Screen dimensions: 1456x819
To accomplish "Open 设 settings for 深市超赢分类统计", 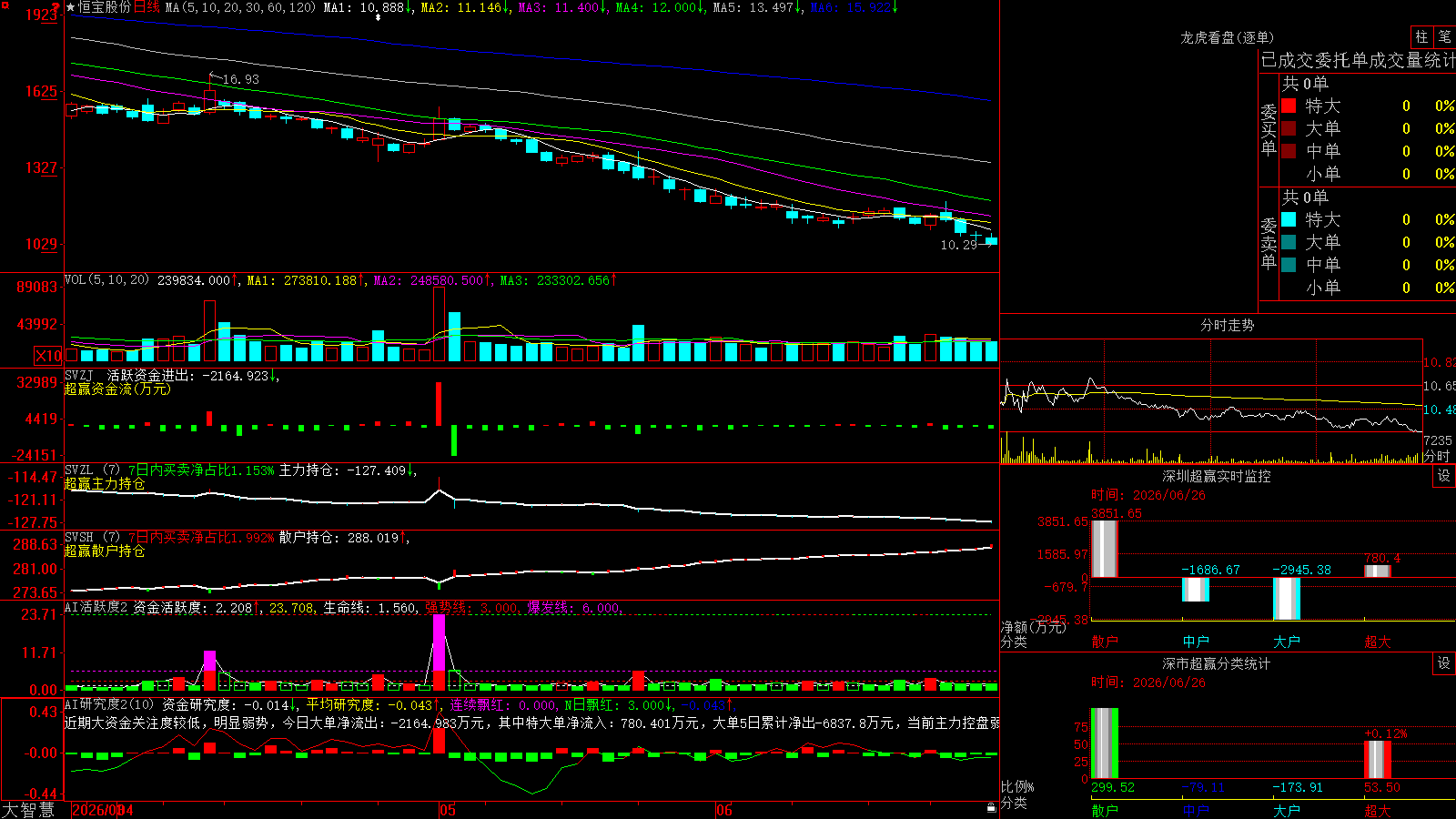I will pos(1444,663).
